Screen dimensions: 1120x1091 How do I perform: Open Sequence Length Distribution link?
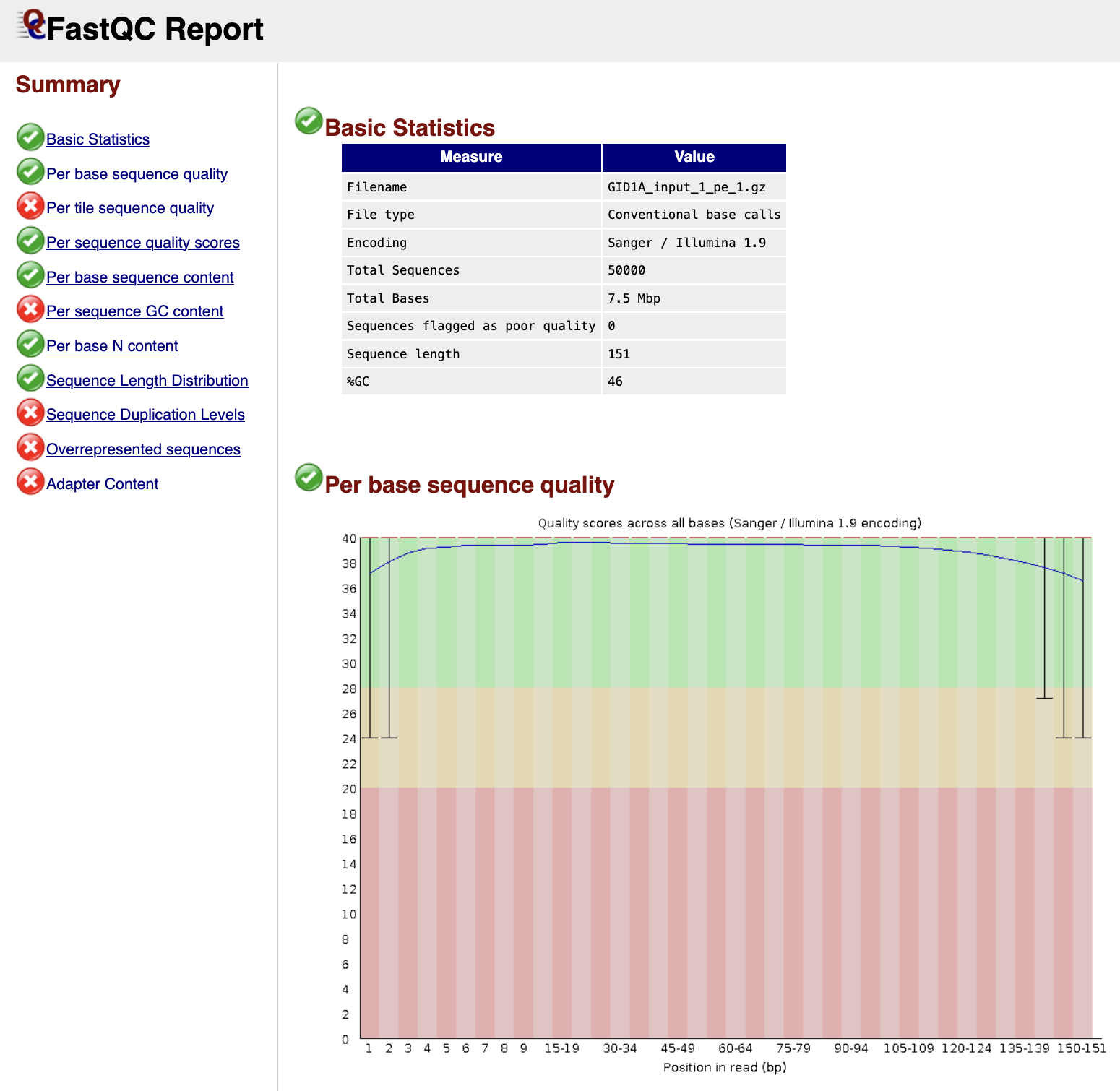coord(147,381)
